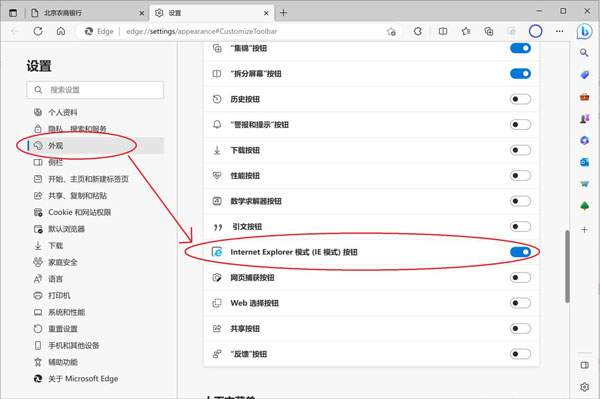This screenshot has width=600, height=399.
Task: Click the 搜索设置 search field
Action: pyautogui.click(x=95, y=90)
